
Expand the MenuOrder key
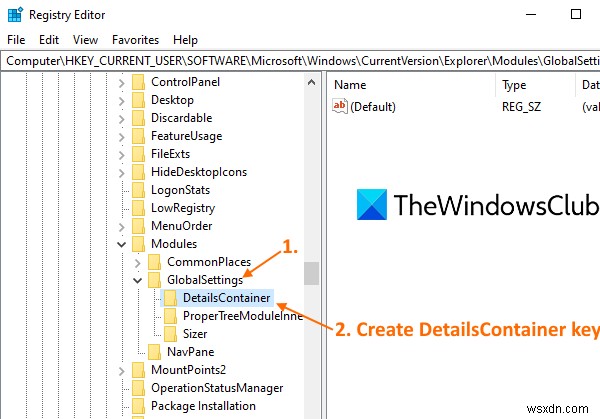[x=121, y=227]
